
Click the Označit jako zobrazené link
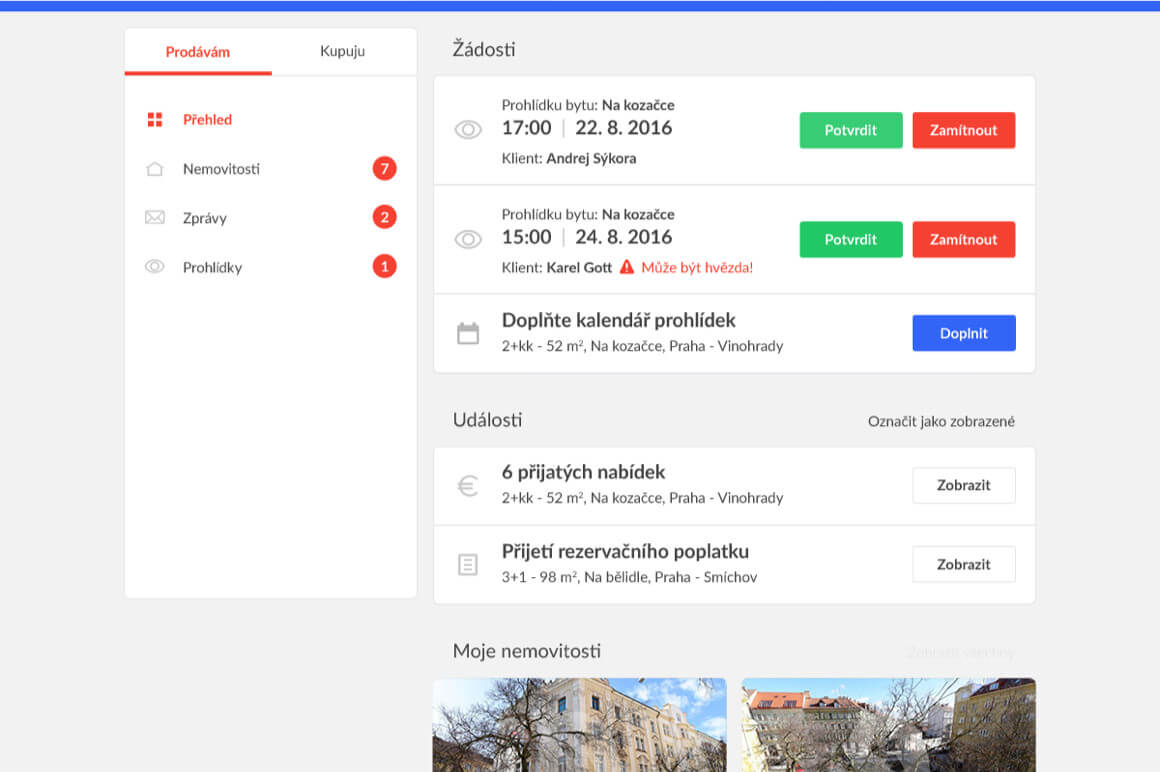(x=941, y=421)
